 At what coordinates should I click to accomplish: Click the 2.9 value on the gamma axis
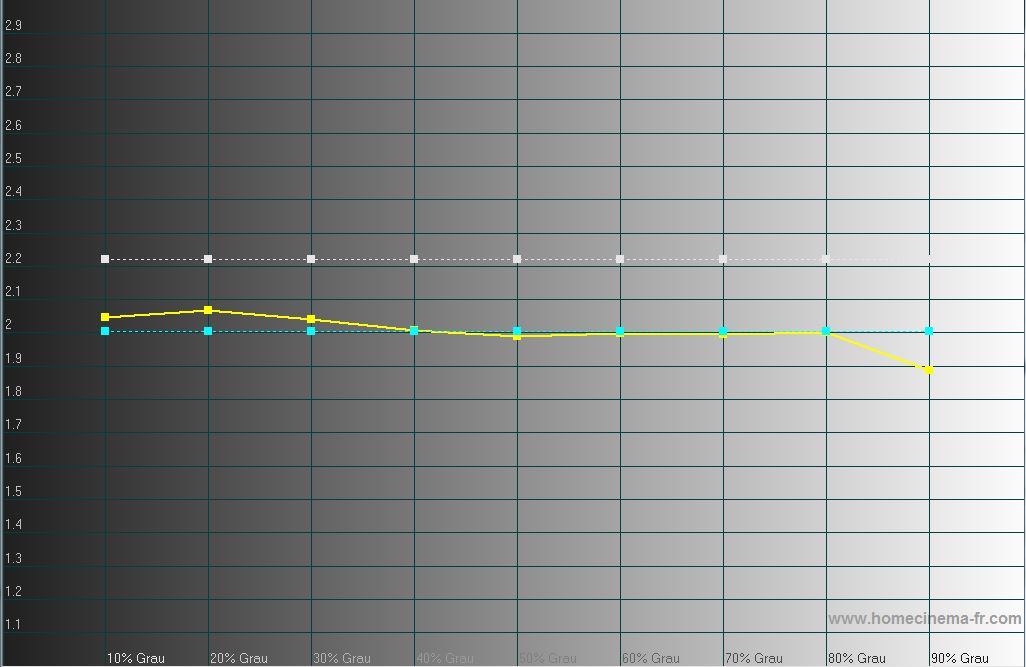tap(14, 26)
